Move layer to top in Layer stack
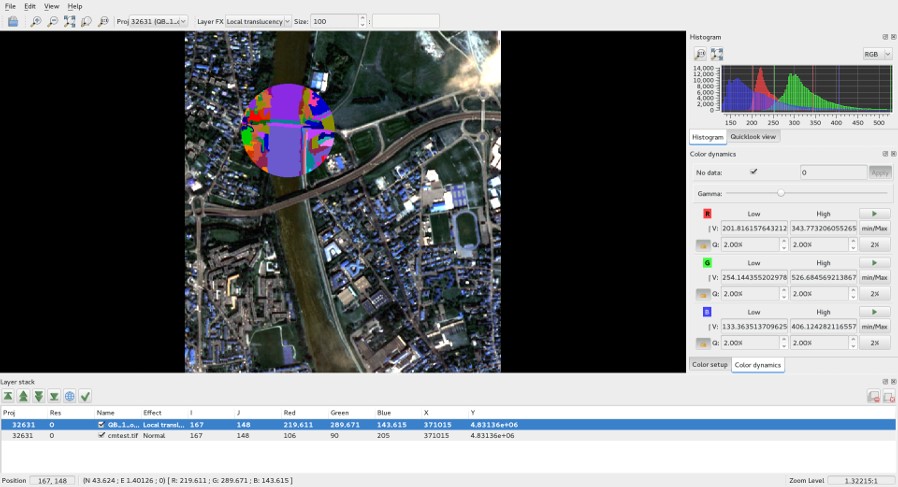Viewport: 898px width, 487px height. (8, 396)
